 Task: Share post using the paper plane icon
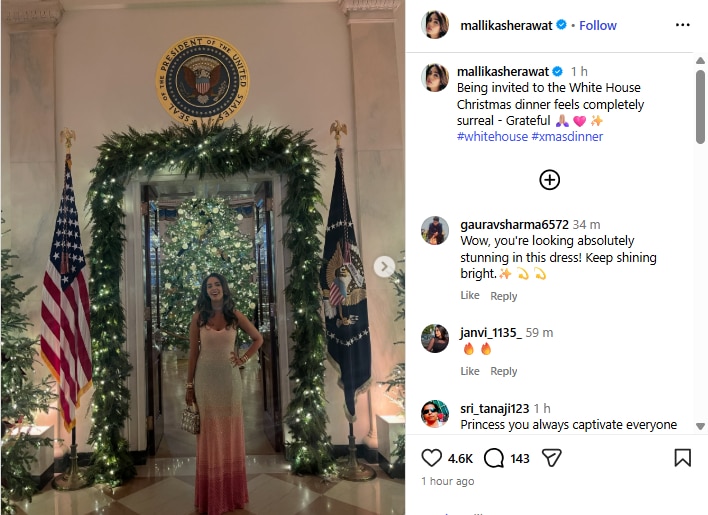click(x=551, y=458)
